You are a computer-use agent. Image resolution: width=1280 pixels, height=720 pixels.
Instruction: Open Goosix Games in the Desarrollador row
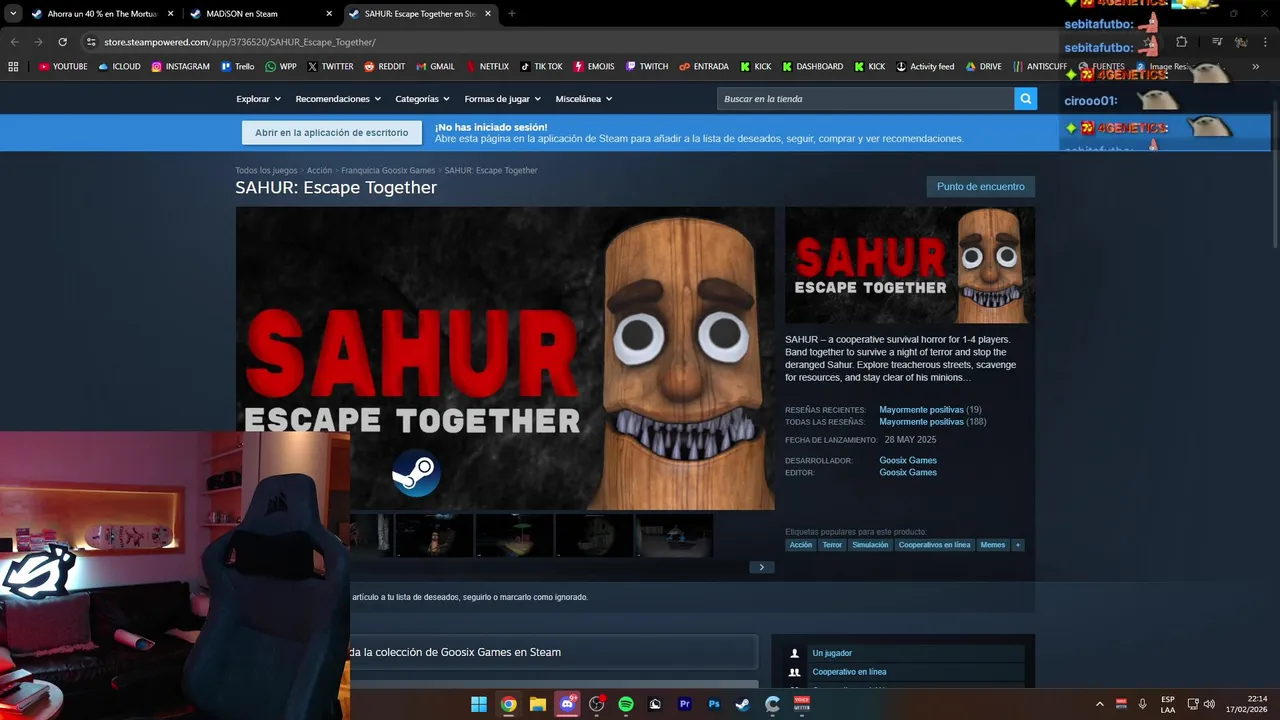[908, 460]
